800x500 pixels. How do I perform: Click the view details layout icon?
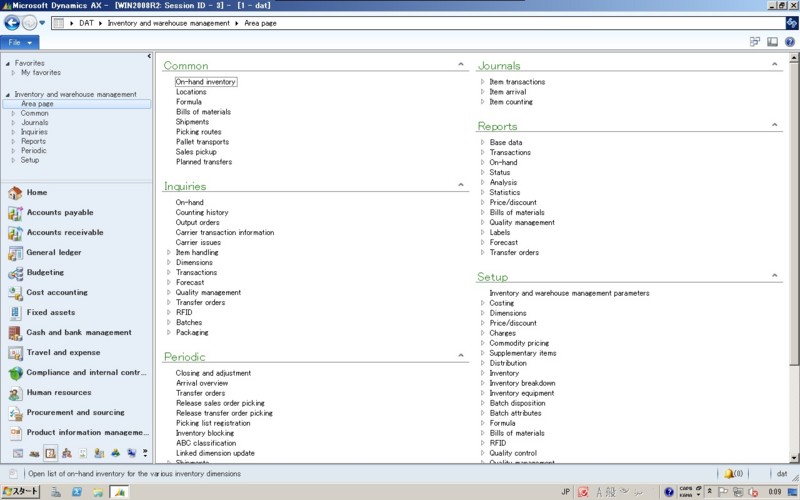tap(755, 42)
